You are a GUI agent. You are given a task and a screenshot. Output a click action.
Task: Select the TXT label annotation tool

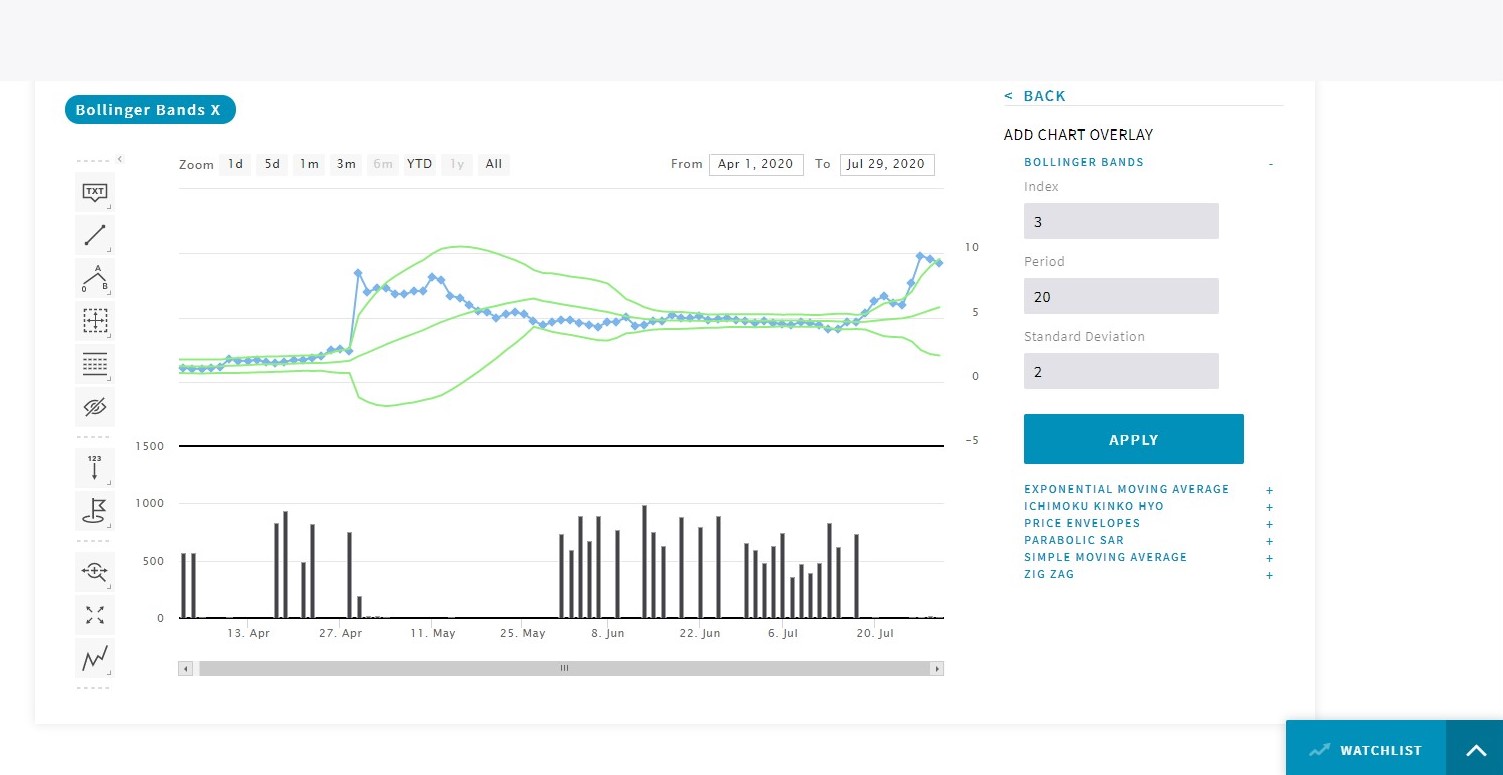pos(95,191)
